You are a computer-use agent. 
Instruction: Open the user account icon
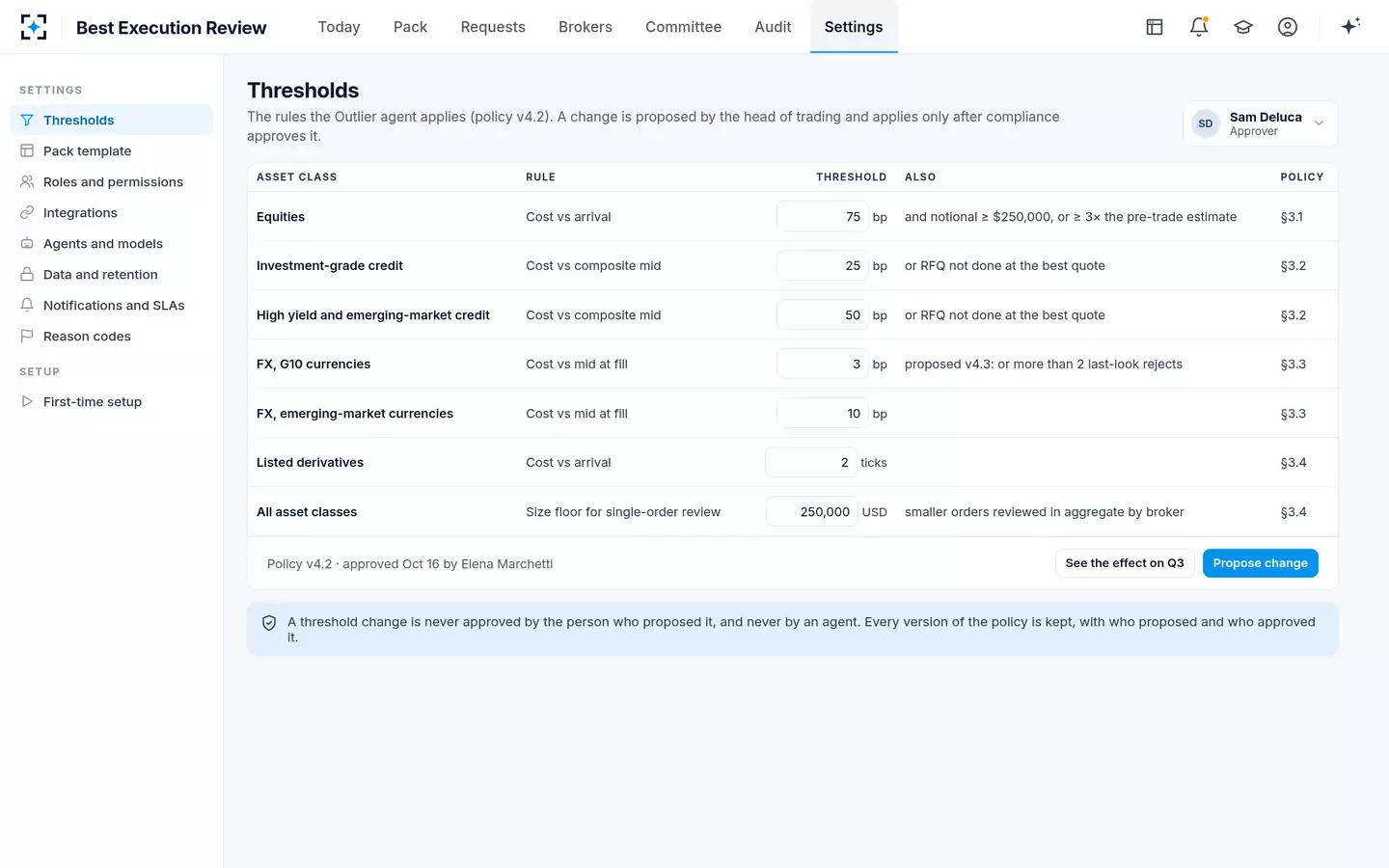point(1288,27)
